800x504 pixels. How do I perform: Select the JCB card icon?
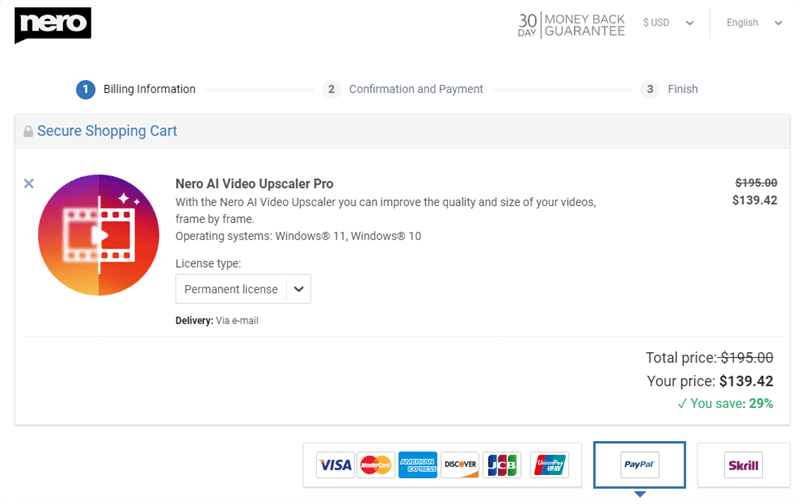(502, 465)
